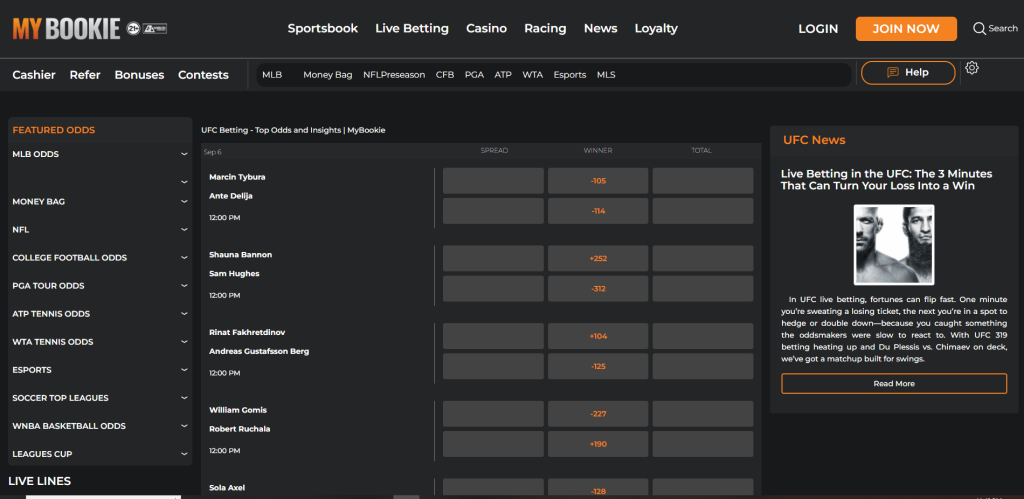1024x499 pixels.
Task: Open the News page
Action: tap(600, 29)
